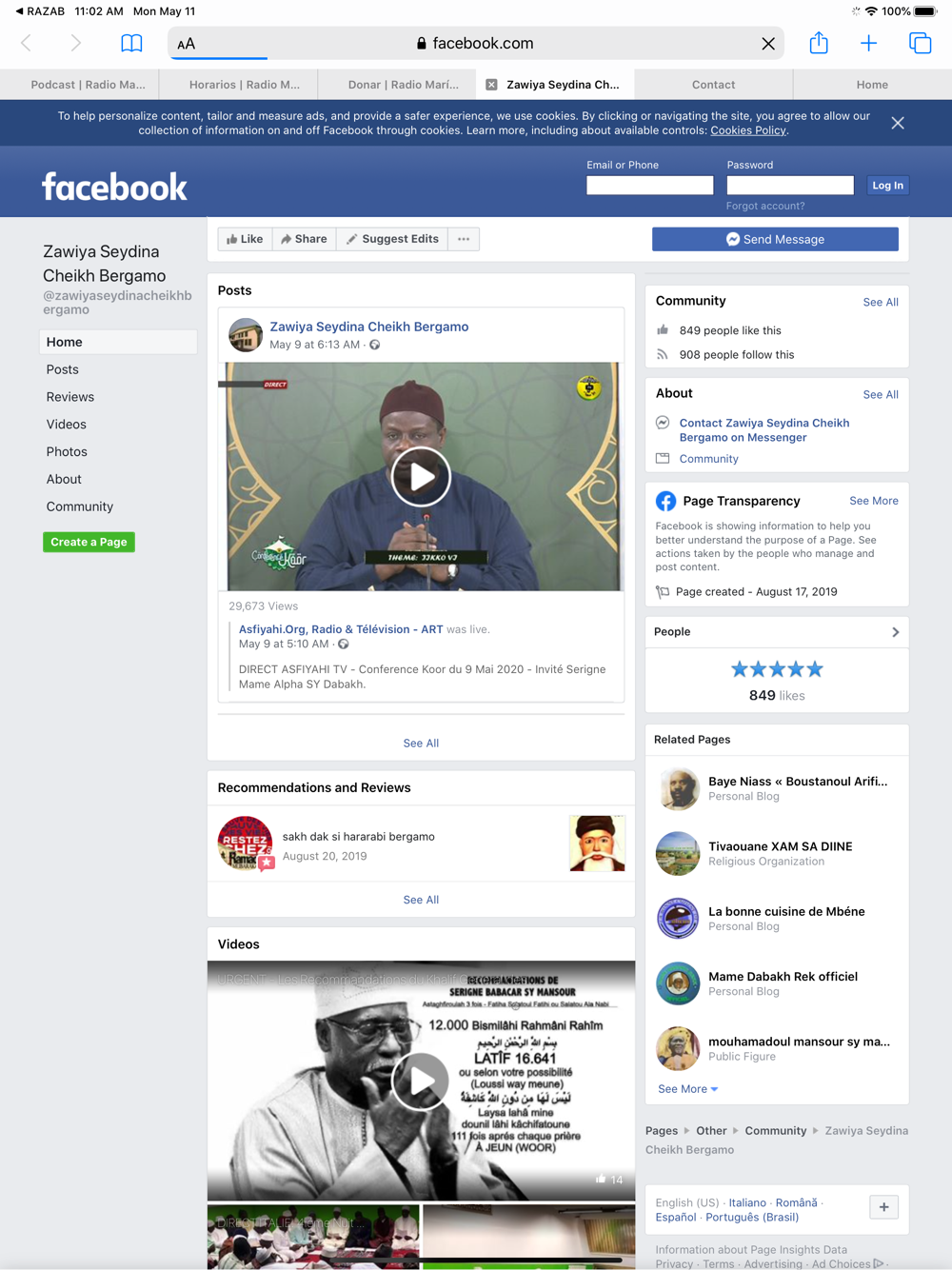This screenshot has height=1270, width=952.
Task: Switch to the Contact tab
Action: tap(713, 85)
